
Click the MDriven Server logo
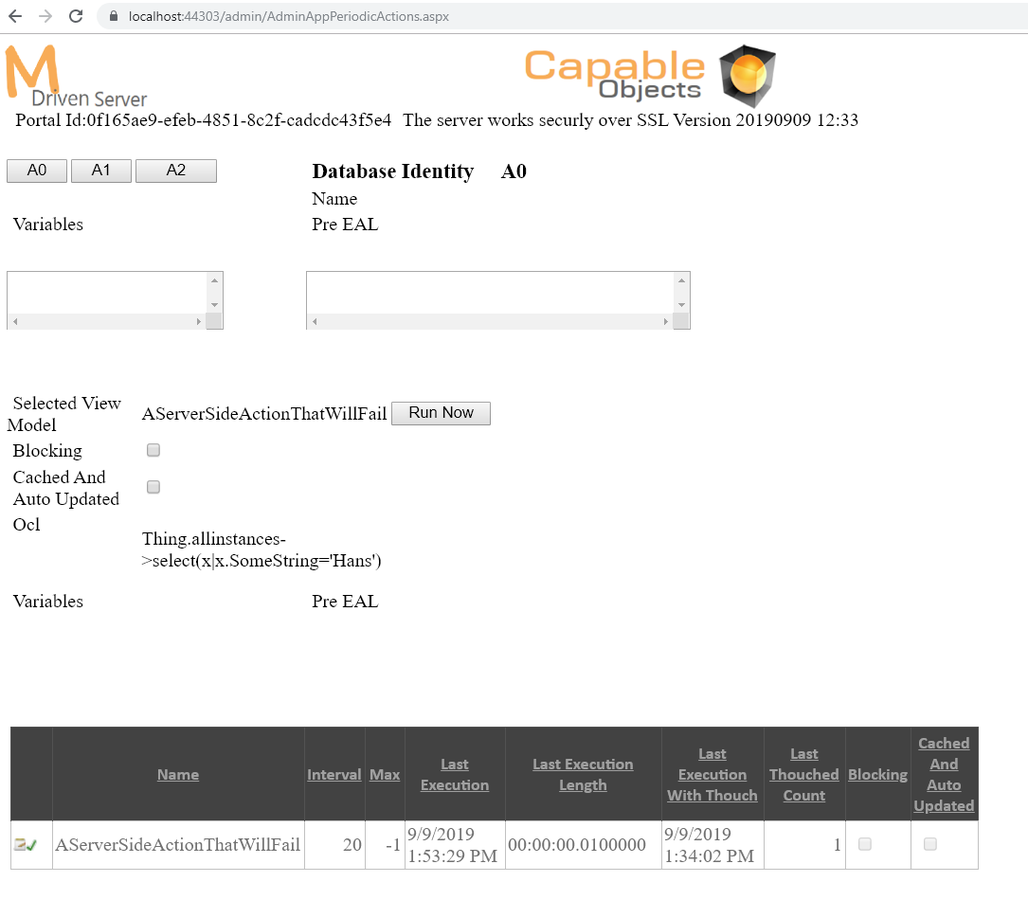click(76, 76)
